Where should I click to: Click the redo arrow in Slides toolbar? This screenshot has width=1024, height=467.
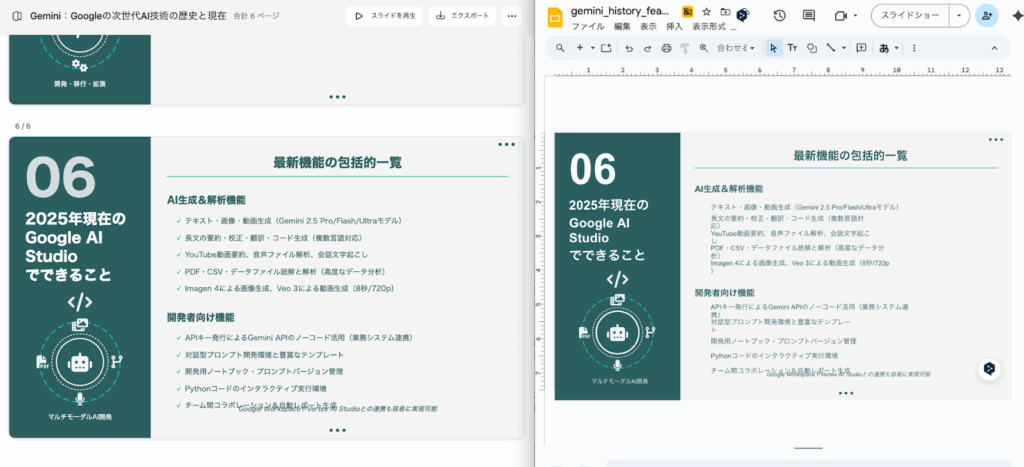(x=647, y=48)
